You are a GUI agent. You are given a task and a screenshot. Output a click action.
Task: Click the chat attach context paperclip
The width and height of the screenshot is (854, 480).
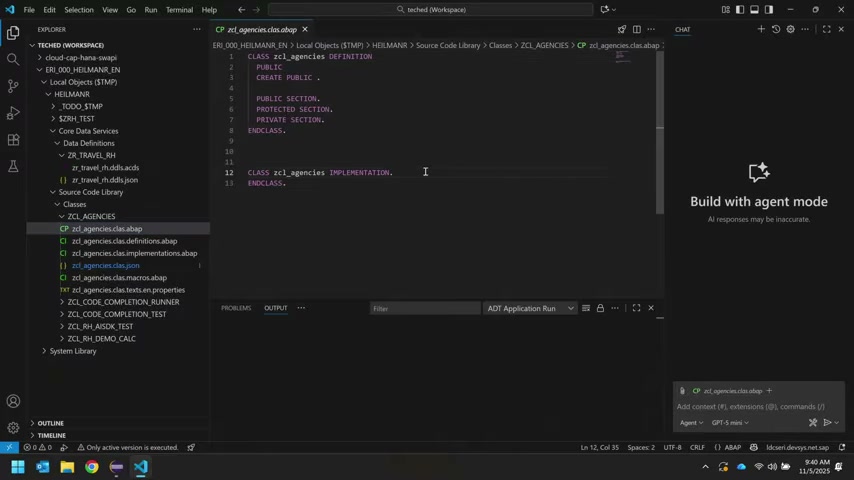682,391
